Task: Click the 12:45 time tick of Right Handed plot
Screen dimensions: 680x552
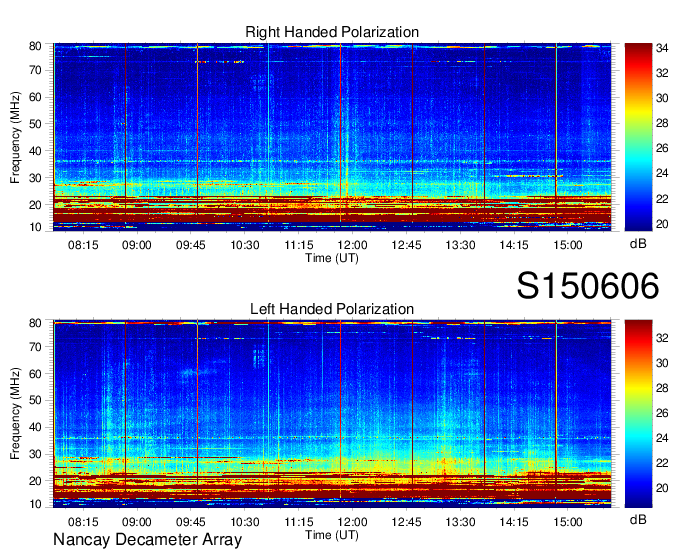Action: click(406, 245)
